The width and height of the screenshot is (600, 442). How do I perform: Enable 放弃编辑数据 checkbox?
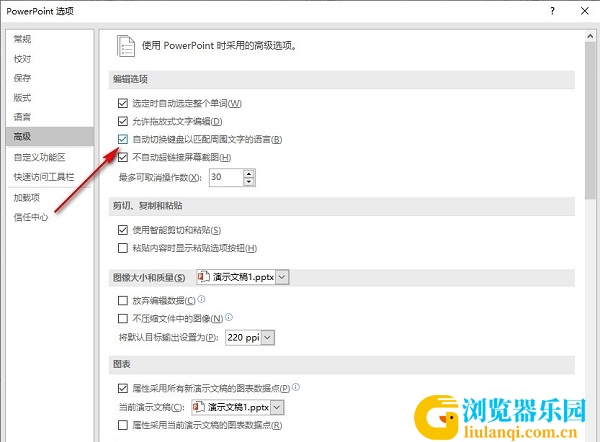[x=122, y=300]
